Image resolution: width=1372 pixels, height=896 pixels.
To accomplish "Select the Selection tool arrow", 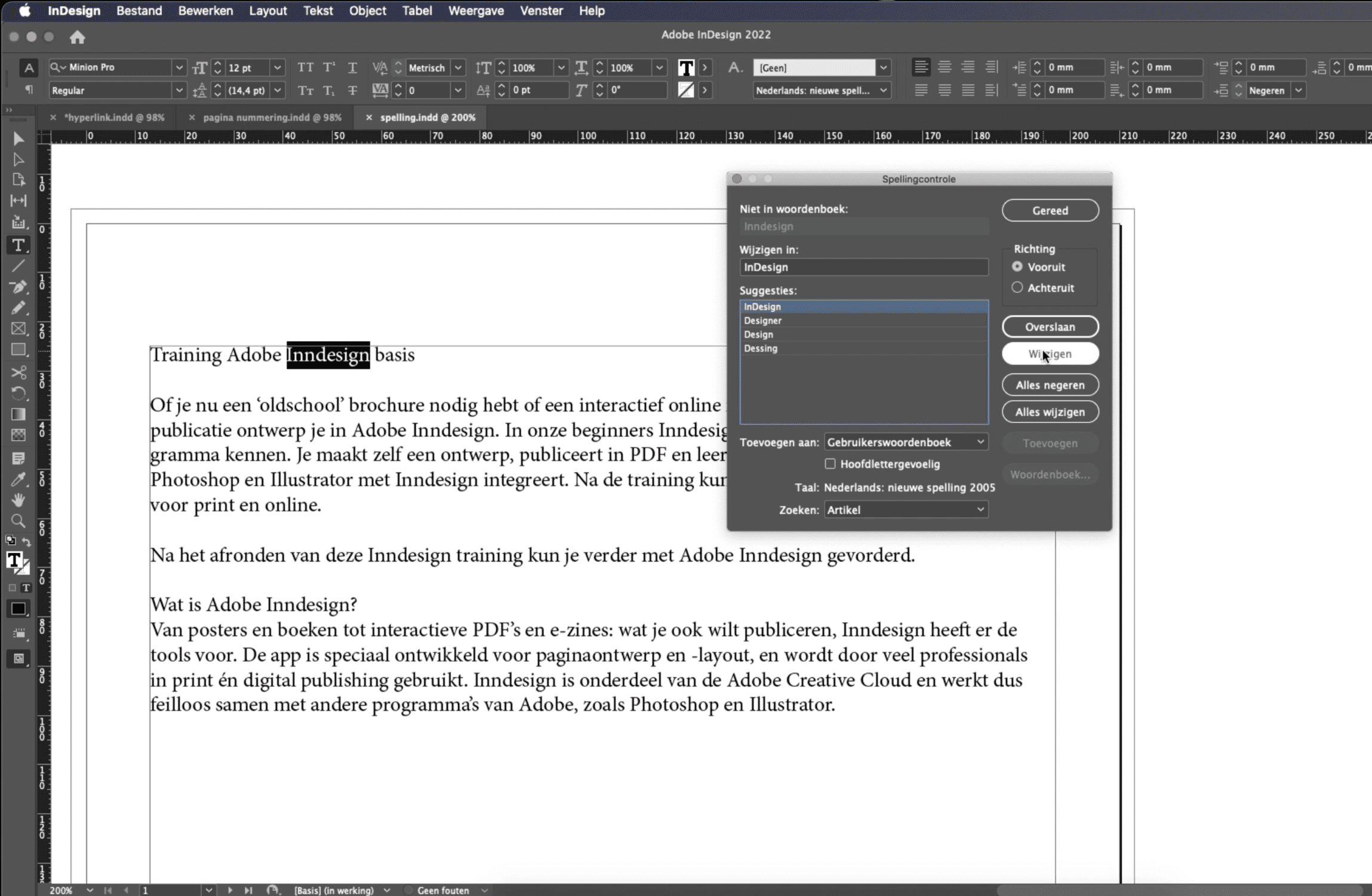I will tap(19, 139).
